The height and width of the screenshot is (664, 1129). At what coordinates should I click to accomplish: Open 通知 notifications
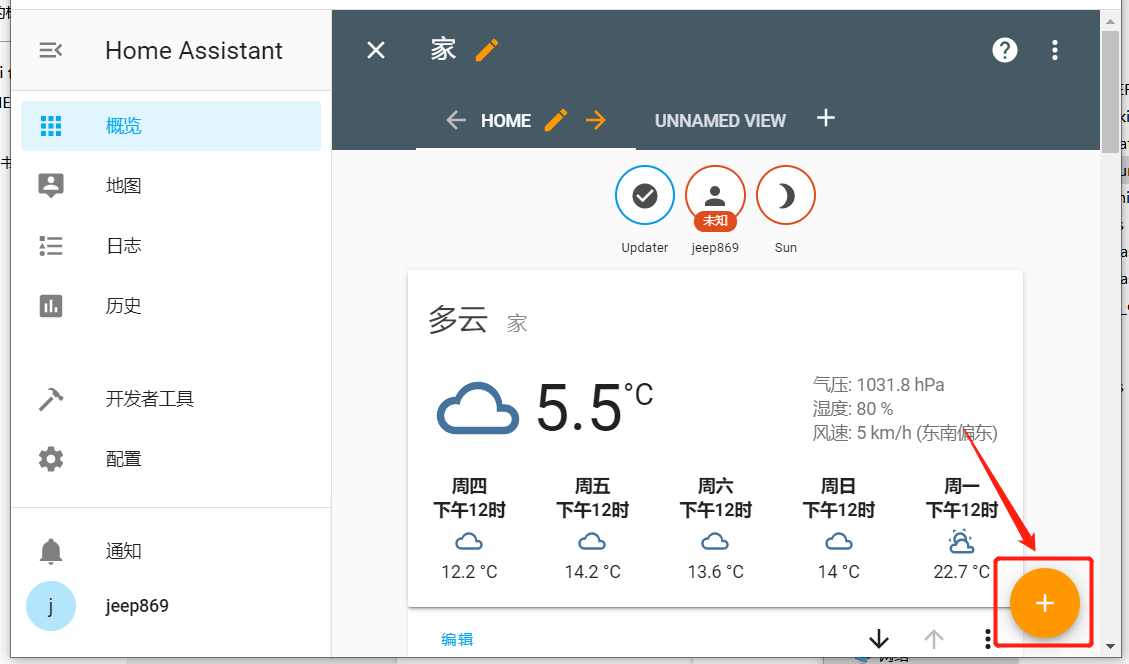click(x=171, y=551)
